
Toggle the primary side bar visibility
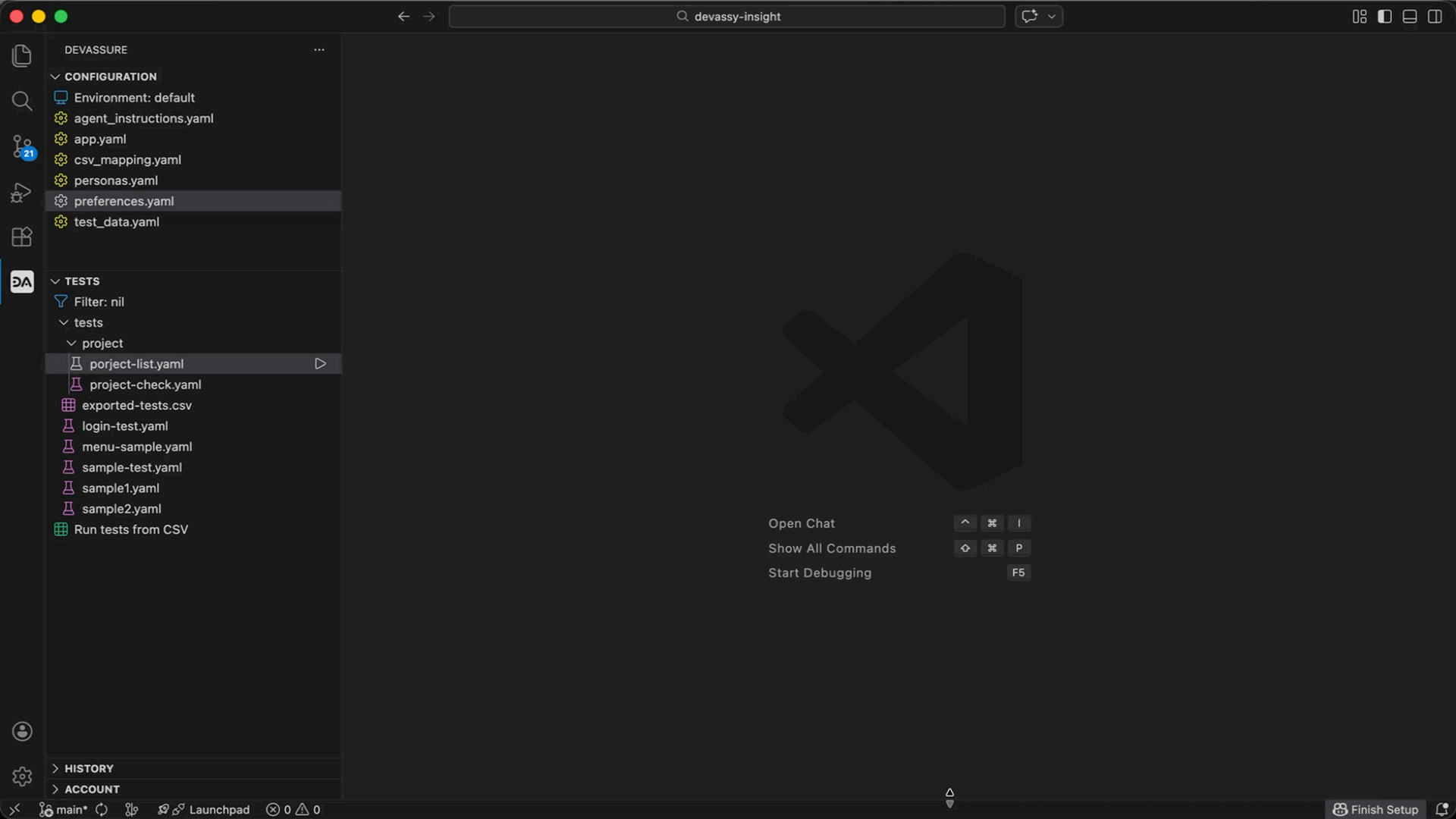(x=1385, y=17)
